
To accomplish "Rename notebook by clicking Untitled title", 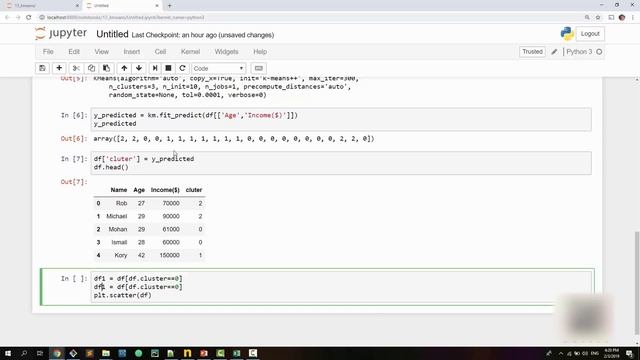I will pos(112,34).
